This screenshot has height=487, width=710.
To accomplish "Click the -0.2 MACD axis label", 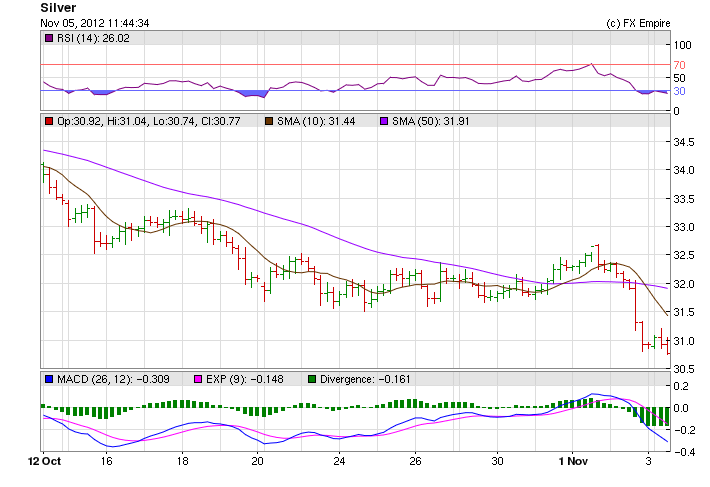I will [684, 430].
